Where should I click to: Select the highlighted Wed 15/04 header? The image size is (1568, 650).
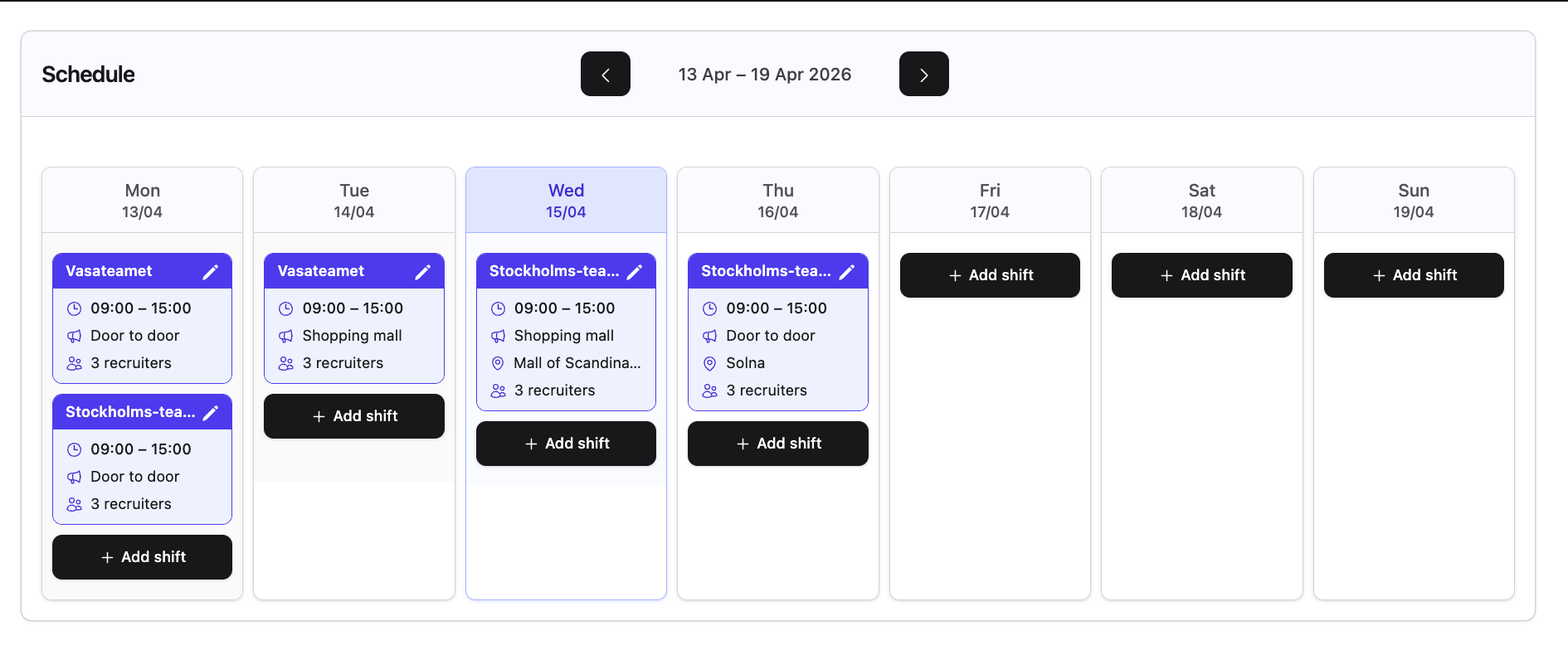pos(566,201)
